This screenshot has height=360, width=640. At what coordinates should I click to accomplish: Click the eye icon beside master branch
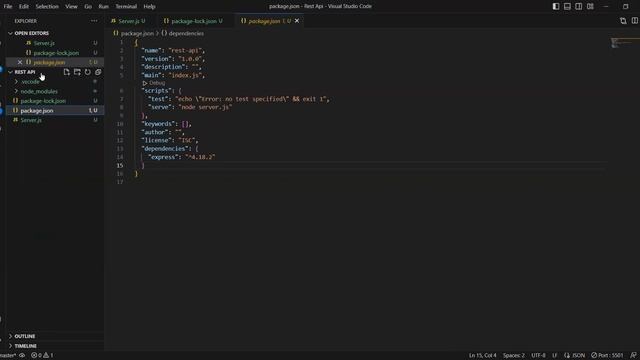pyautogui.click(x=22, y=356)
